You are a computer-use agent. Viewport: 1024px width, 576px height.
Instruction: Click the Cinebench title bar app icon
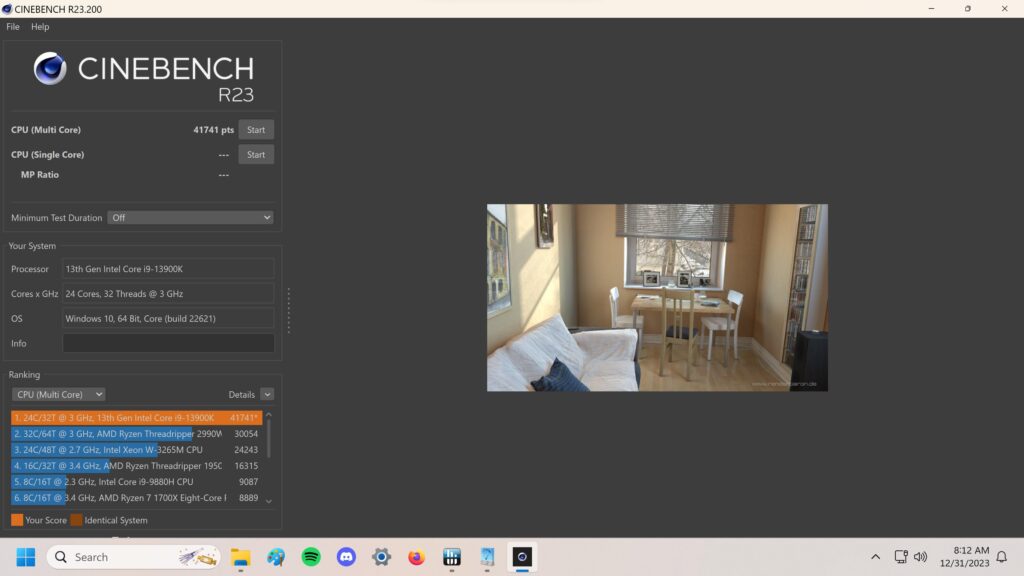pyautogui.click(x=7, y=9)
